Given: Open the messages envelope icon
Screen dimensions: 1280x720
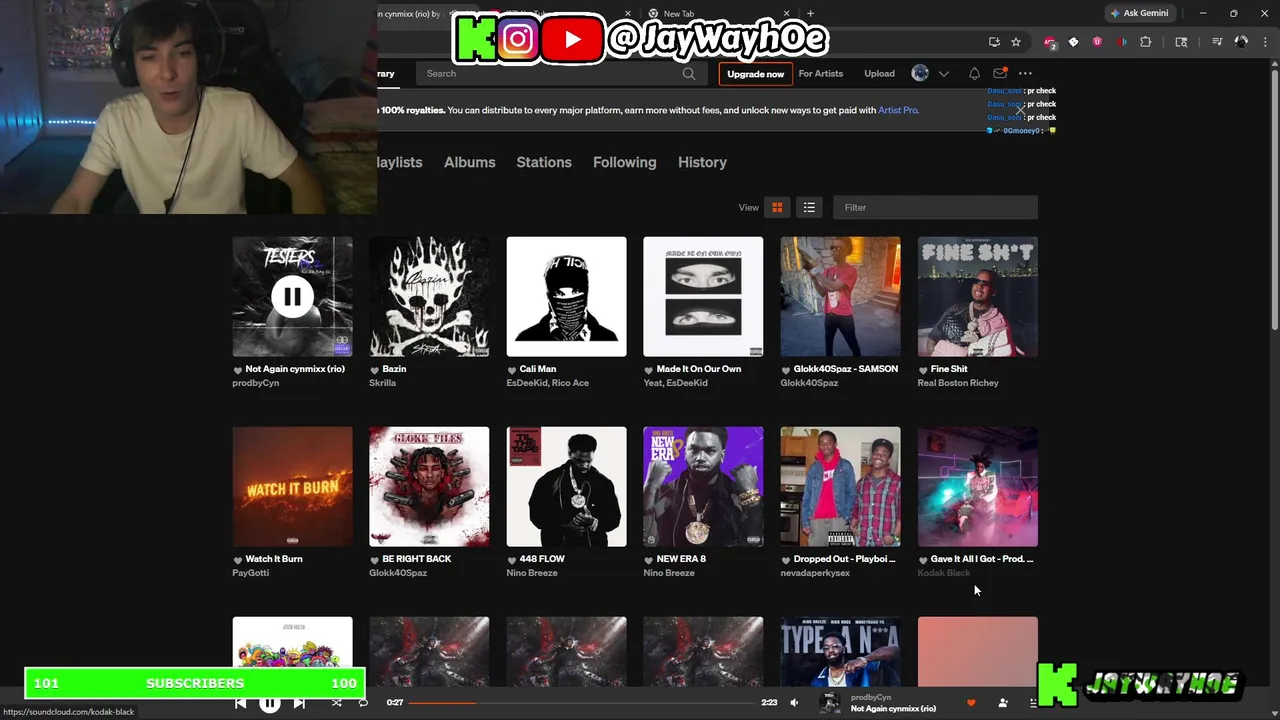Looking at the screenshot, I should (x=1000, y=73).
